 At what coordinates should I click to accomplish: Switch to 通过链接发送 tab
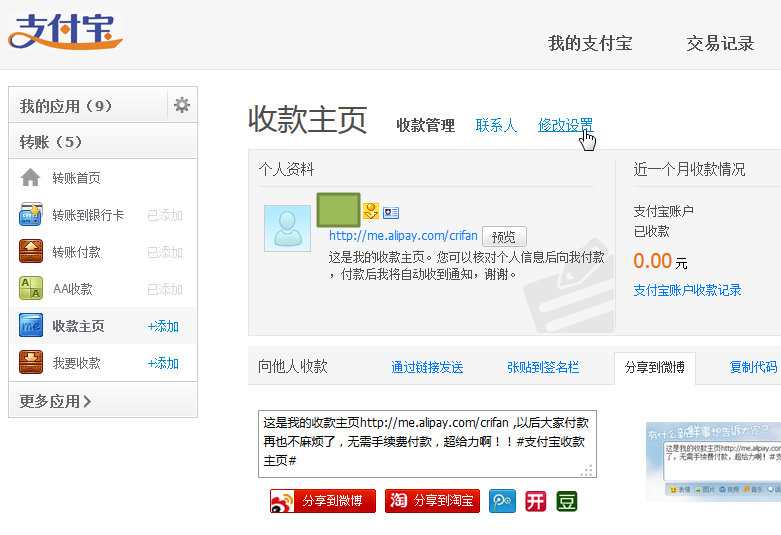pyautogui.click(x=427, y=368)
